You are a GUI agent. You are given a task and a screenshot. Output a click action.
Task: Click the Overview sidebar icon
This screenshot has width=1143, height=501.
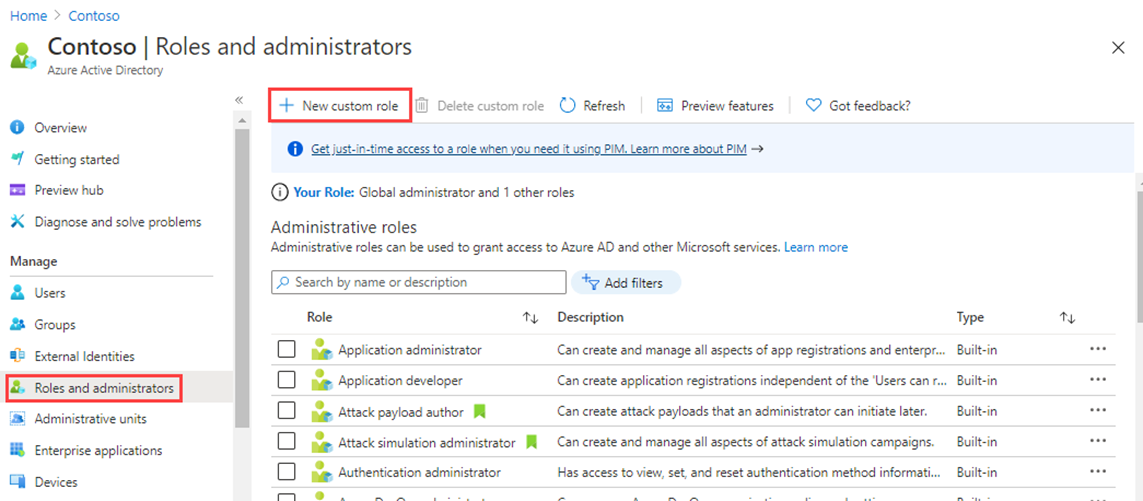[17, 128]
